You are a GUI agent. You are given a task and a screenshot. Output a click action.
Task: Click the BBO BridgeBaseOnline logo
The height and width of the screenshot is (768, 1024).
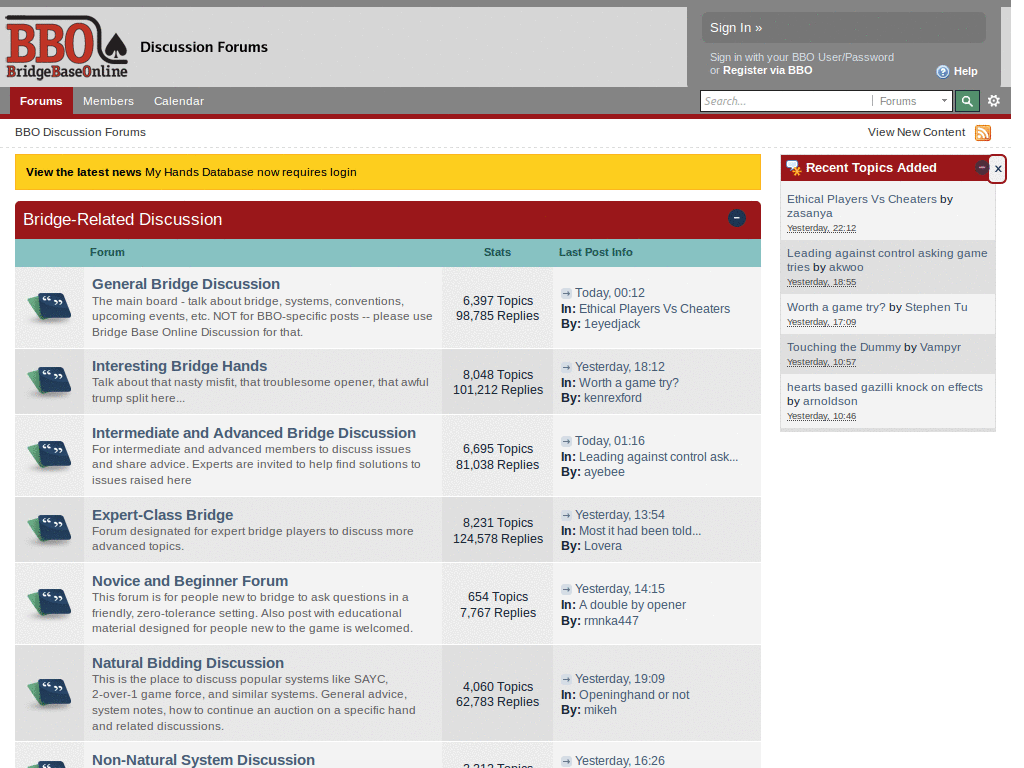click(x=67, y=47)
